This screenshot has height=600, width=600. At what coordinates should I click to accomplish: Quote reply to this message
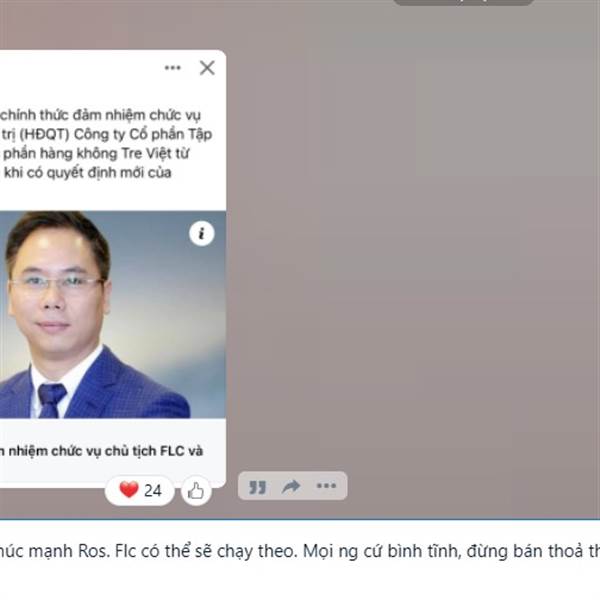(257, 487)
